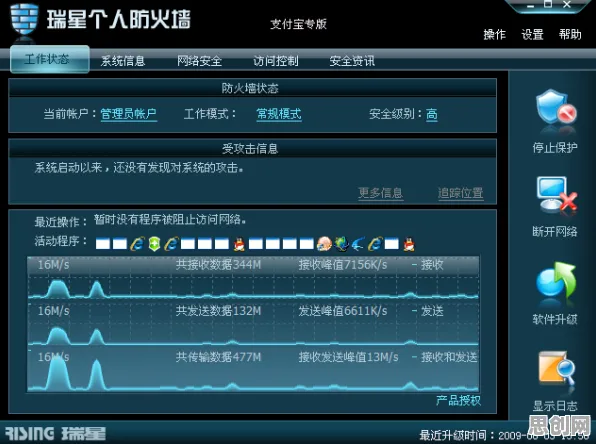
Task: Click the text 共接收数据344M
Action: pyautogui.click(x=218, y=265)
